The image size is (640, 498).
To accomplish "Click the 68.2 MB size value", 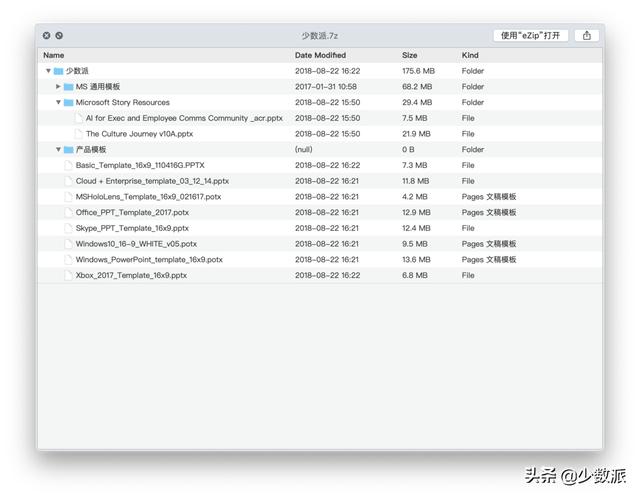I will click(417, 87).
